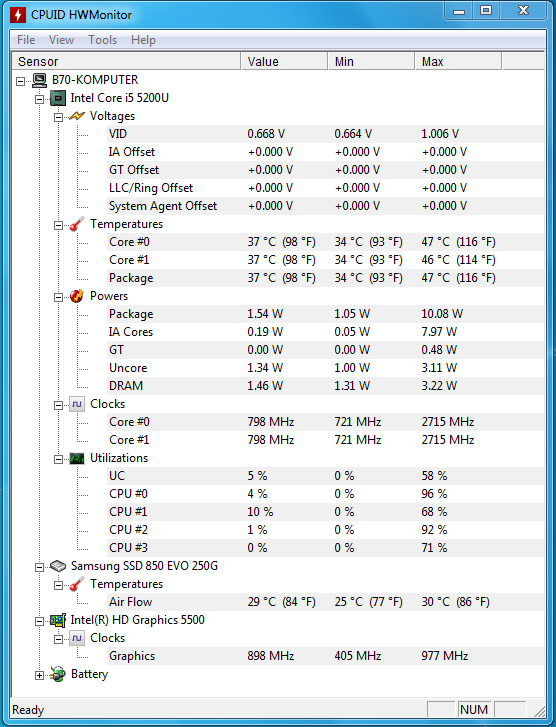Screen dimensions: 556x727
Task: Click the Intel Core i5 5200U processor icon
Action: [58, 98]
